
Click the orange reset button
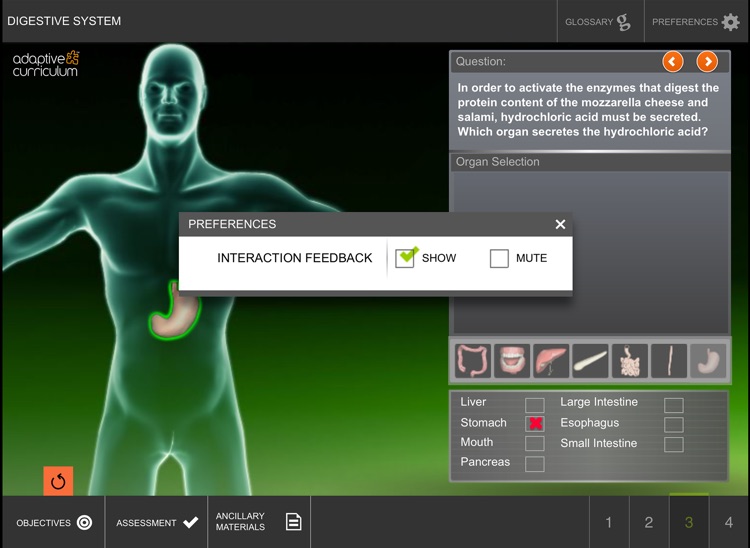point(58,481)
